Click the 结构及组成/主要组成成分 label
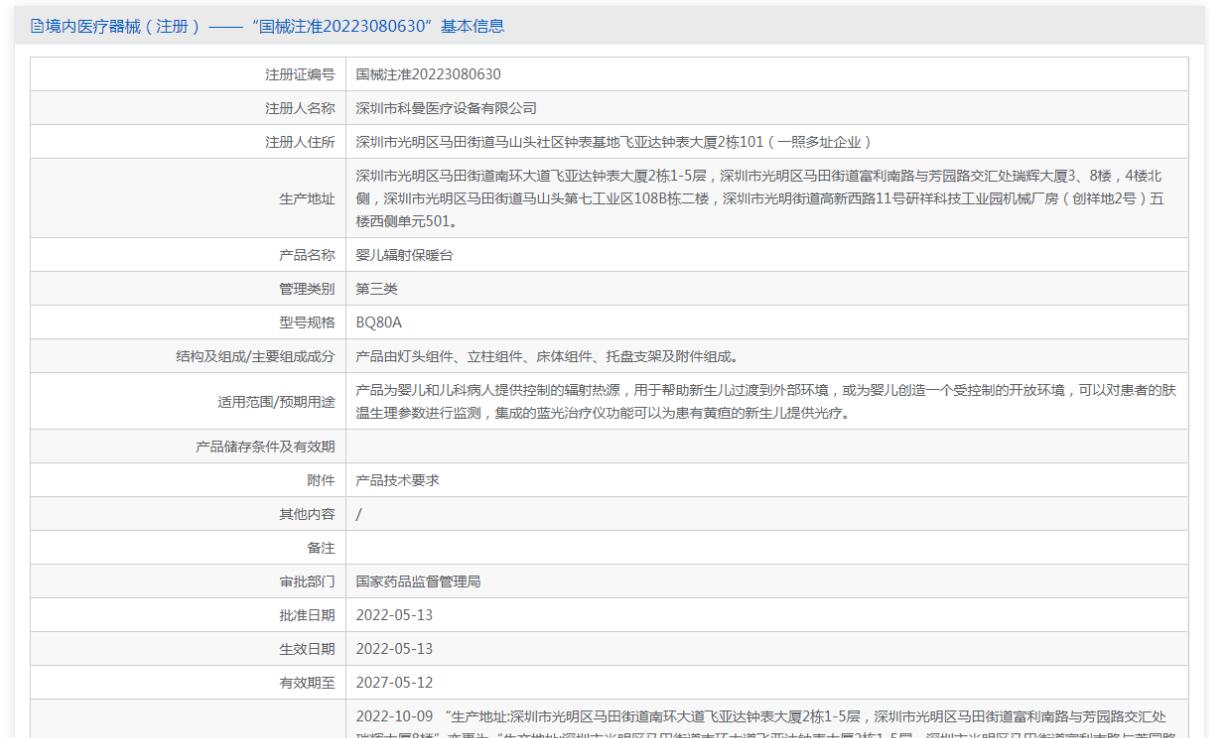 [254, 358]
